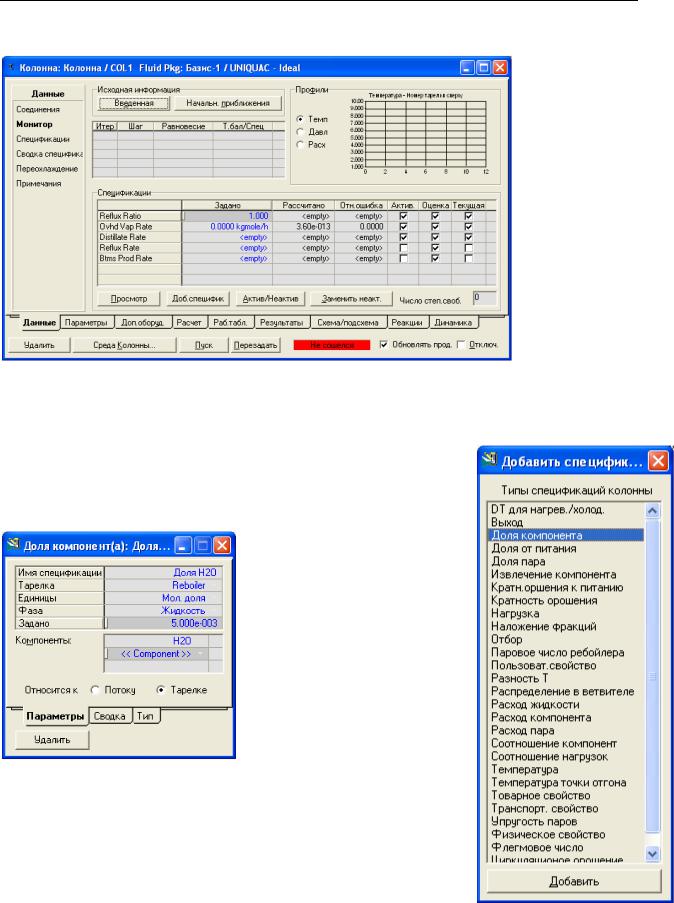
Task: Open the Параметры tab in the Колонна window
Action: pyautogui.click(x=86, y=323)
